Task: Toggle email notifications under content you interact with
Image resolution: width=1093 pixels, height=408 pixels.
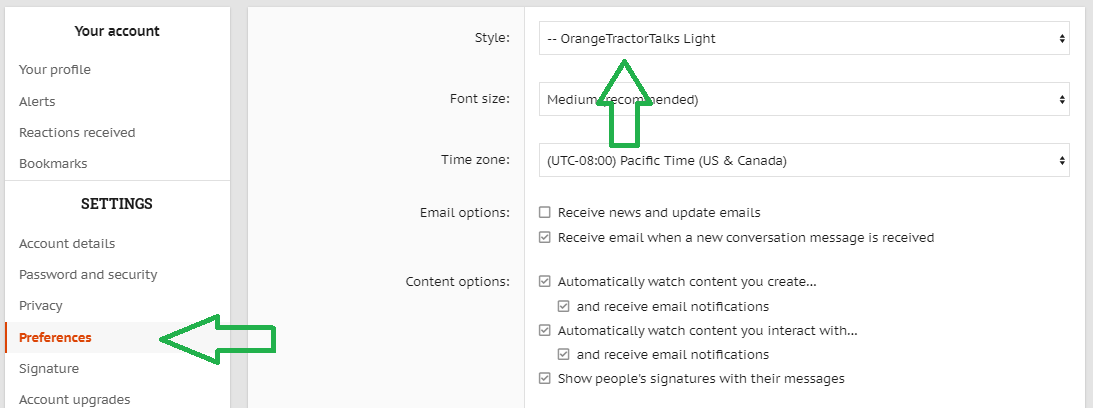Action: coord(564,354)
